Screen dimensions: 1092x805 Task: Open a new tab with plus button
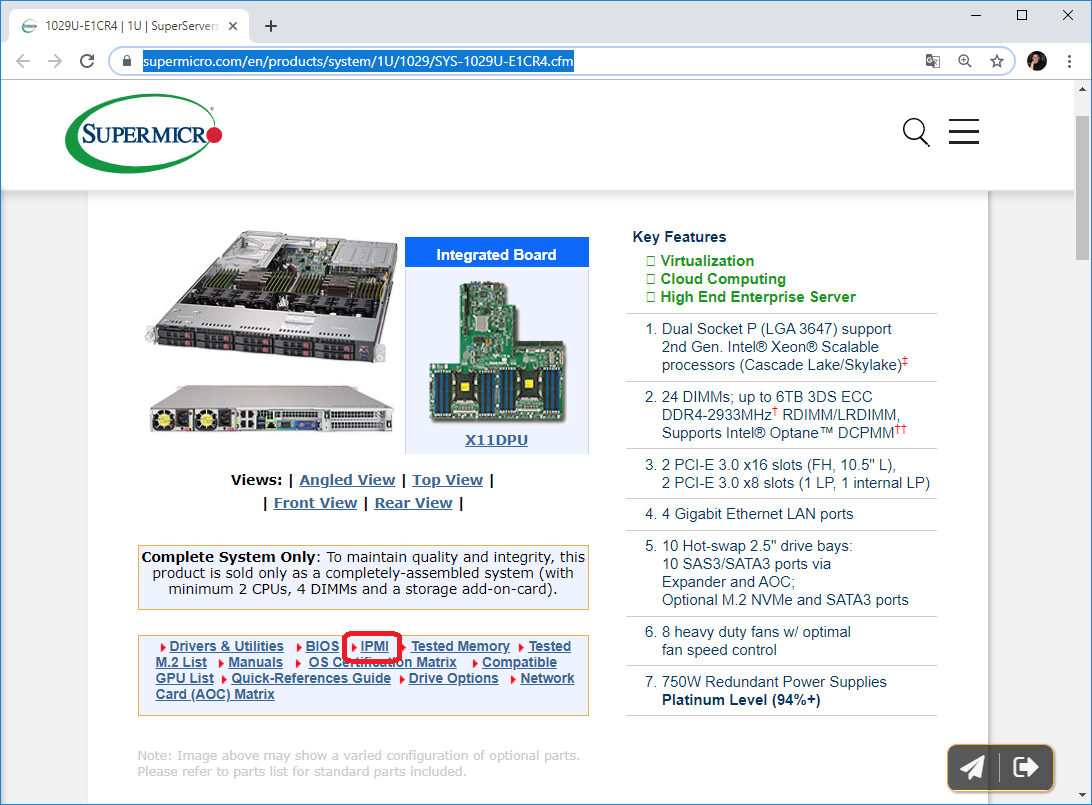271,26
